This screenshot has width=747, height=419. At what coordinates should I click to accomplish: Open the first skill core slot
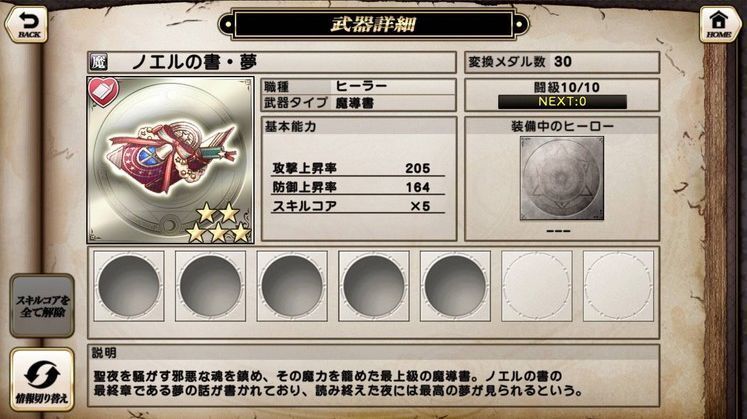129,286
